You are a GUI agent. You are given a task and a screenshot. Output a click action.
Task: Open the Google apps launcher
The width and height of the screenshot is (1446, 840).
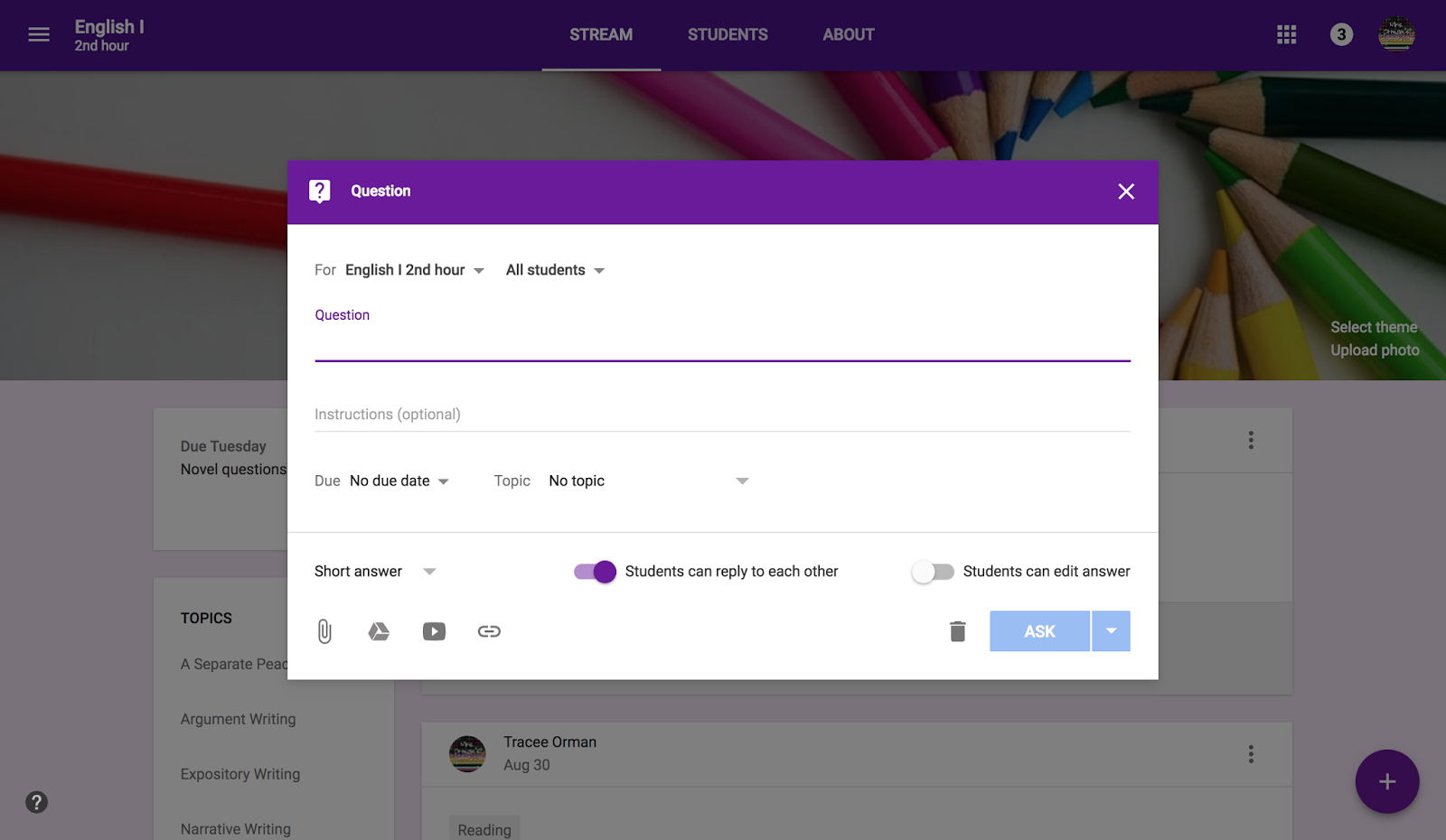click(x=1286, y=34)
